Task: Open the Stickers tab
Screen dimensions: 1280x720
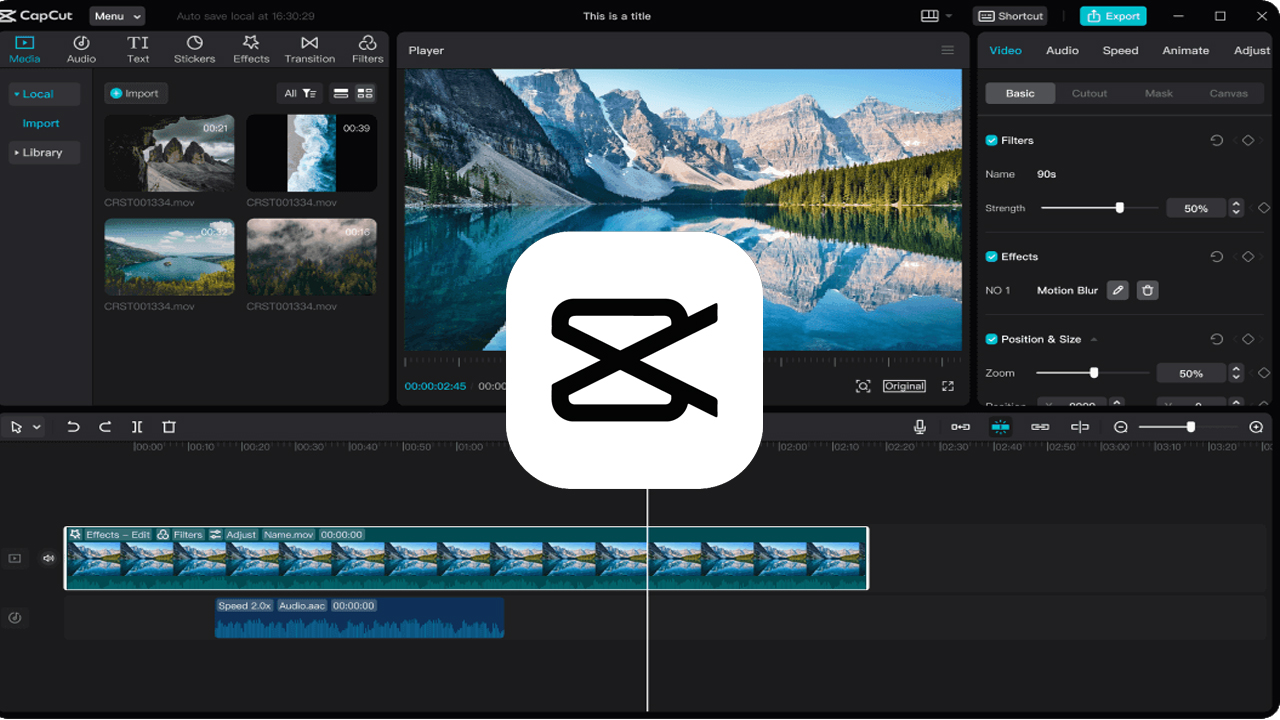Action: tap(194, 49)
